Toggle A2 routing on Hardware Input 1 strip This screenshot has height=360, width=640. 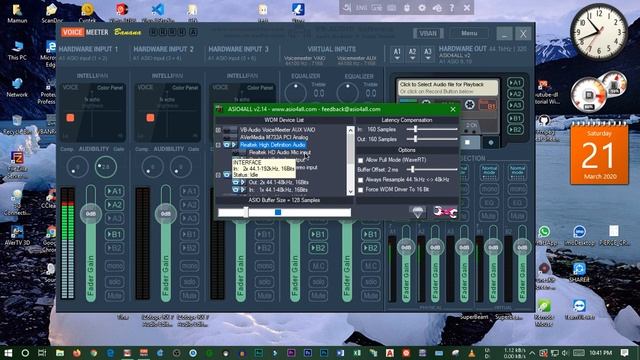click(114, 205)
